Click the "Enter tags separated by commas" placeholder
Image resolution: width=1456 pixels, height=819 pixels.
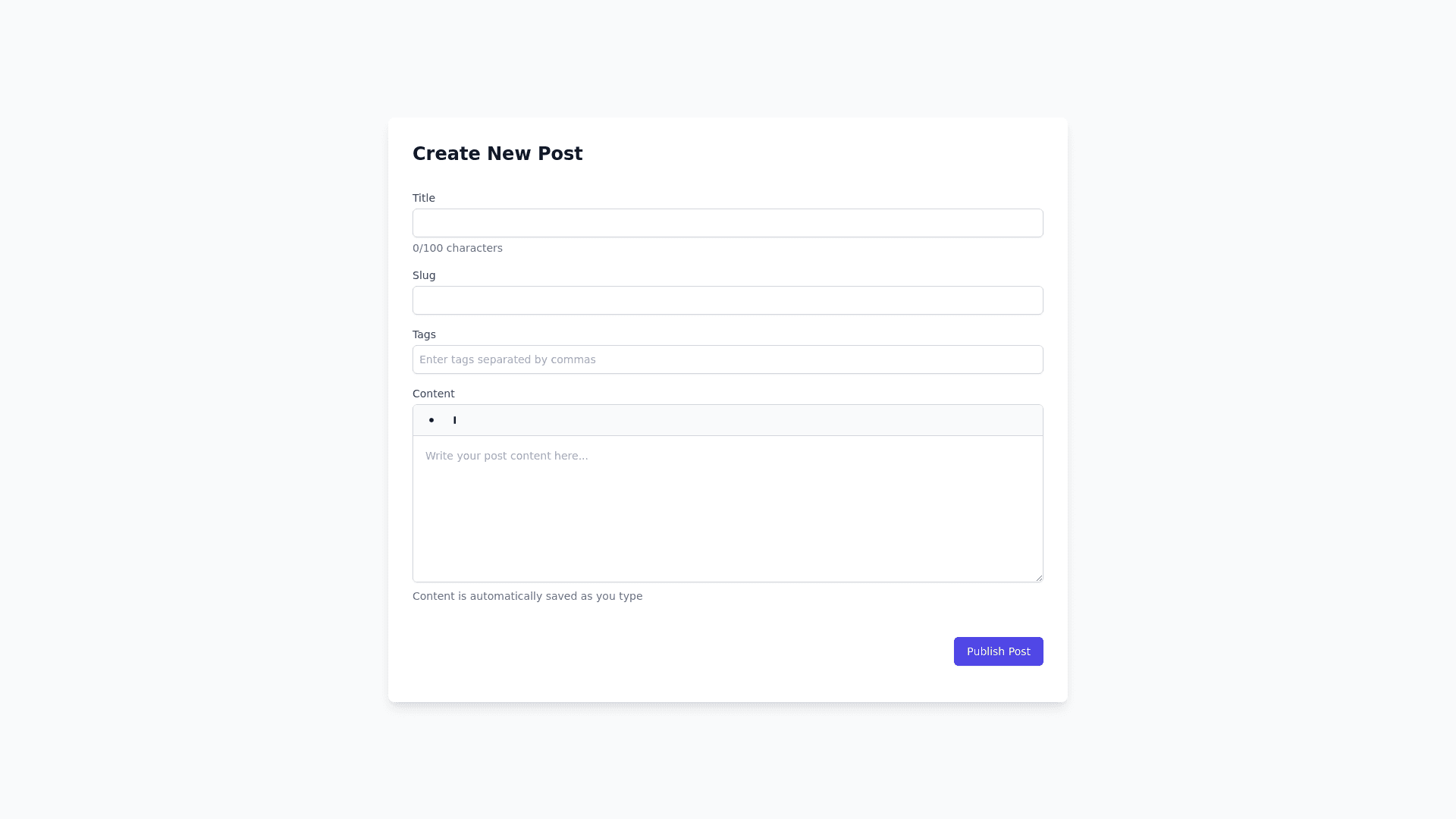[507, 359]
